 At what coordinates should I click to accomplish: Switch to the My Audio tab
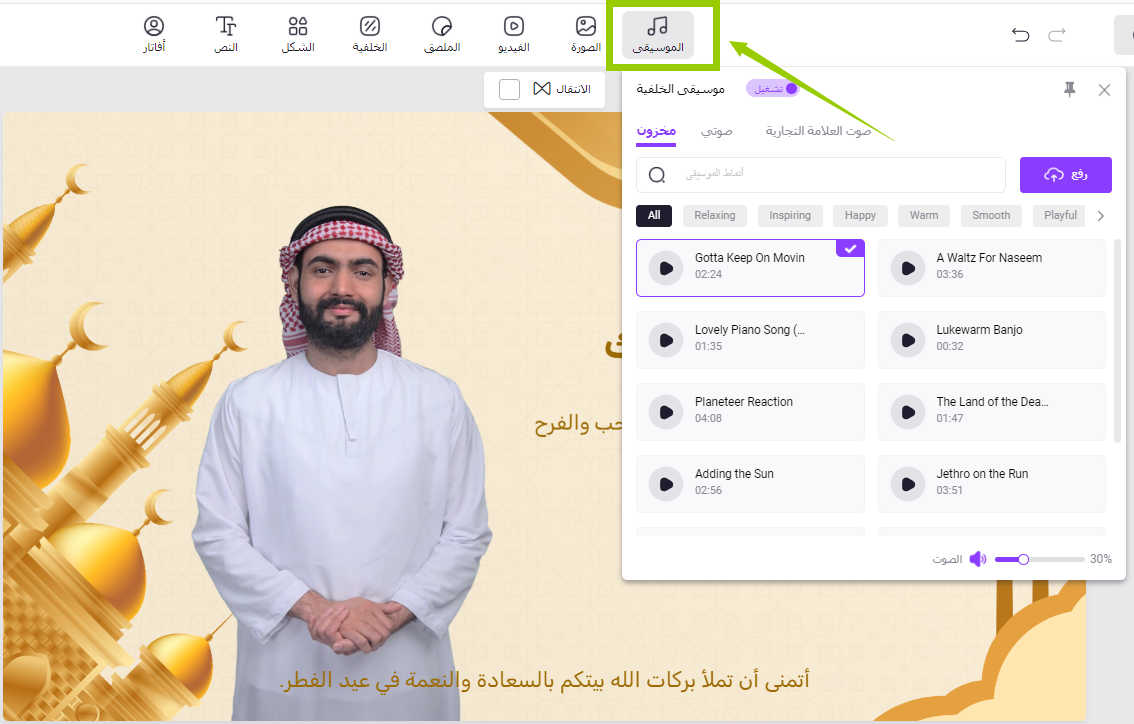tap(716, 131)
